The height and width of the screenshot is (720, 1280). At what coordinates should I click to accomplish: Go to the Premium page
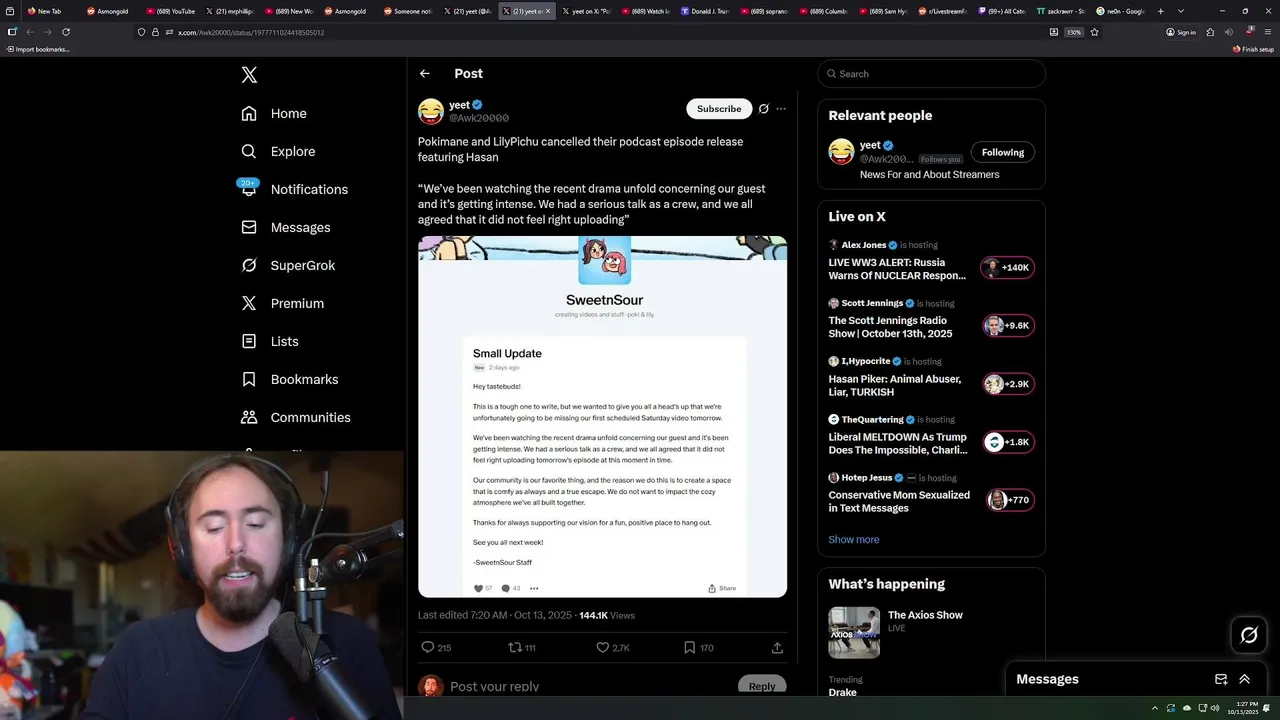[x=282, y=304]
